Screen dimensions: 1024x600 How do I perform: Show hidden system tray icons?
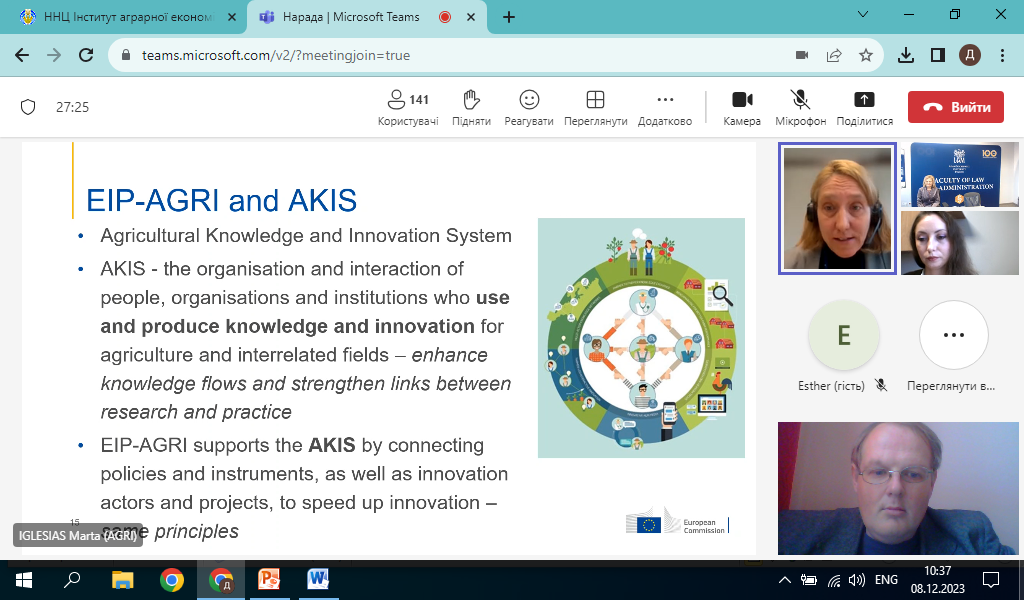coord(785,580)
